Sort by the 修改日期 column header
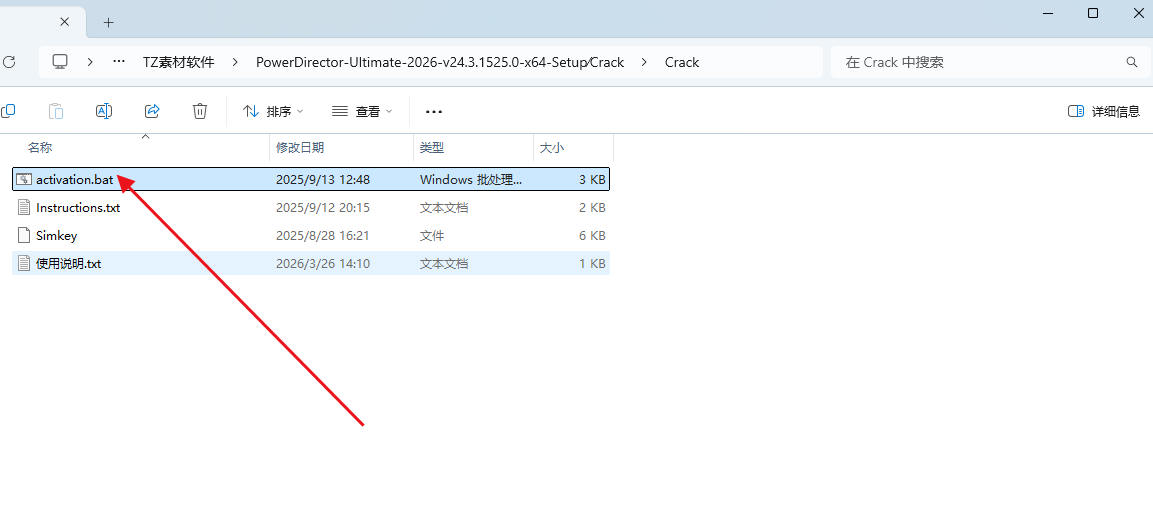 point(299,148)
